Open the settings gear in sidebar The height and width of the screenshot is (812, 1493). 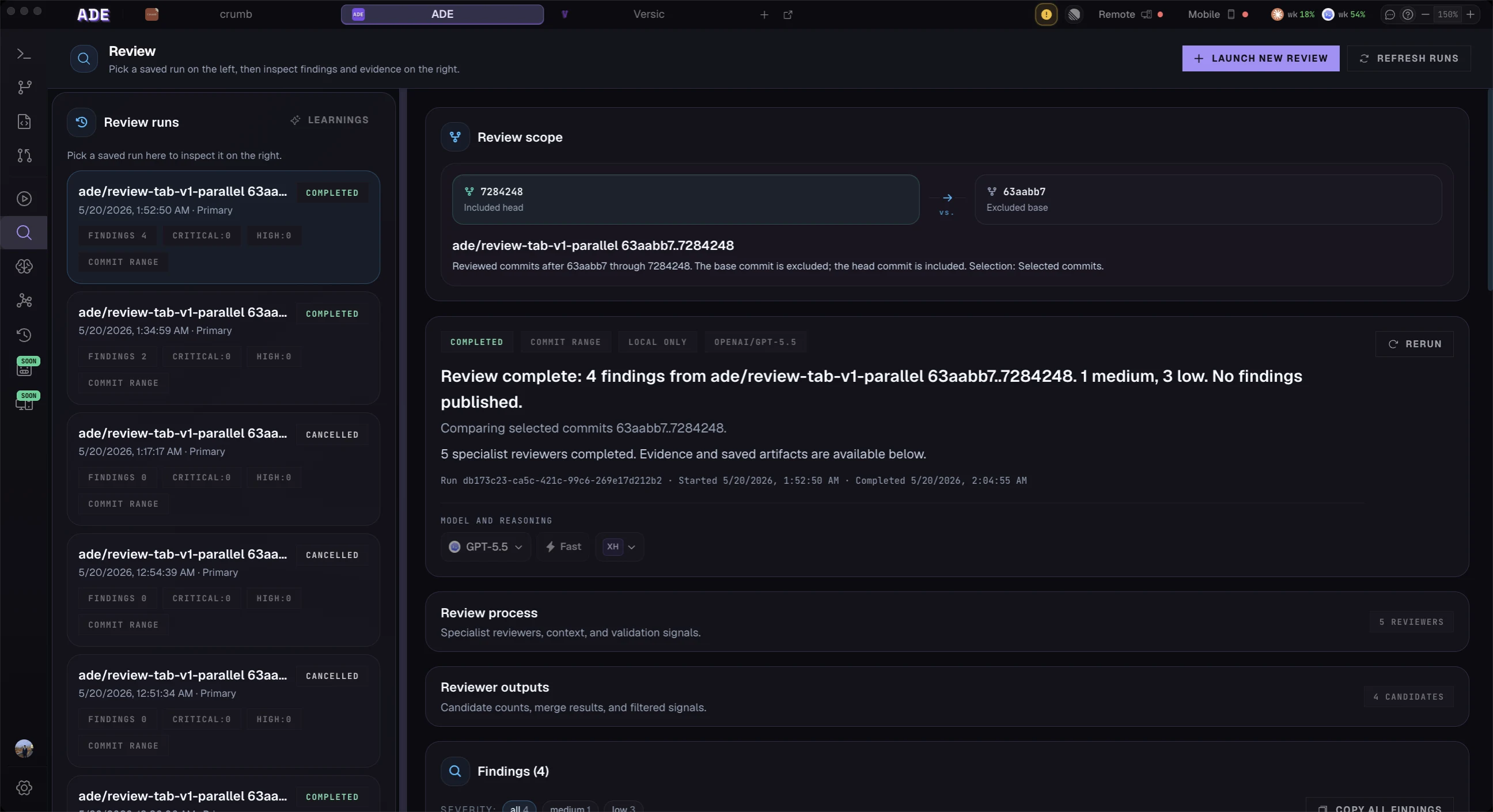coord(24,788)
